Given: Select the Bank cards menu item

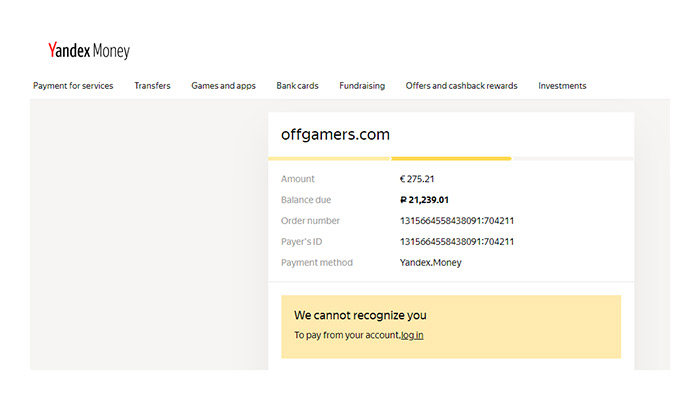Looking at the screenshot, I should (x=297, y=86).
